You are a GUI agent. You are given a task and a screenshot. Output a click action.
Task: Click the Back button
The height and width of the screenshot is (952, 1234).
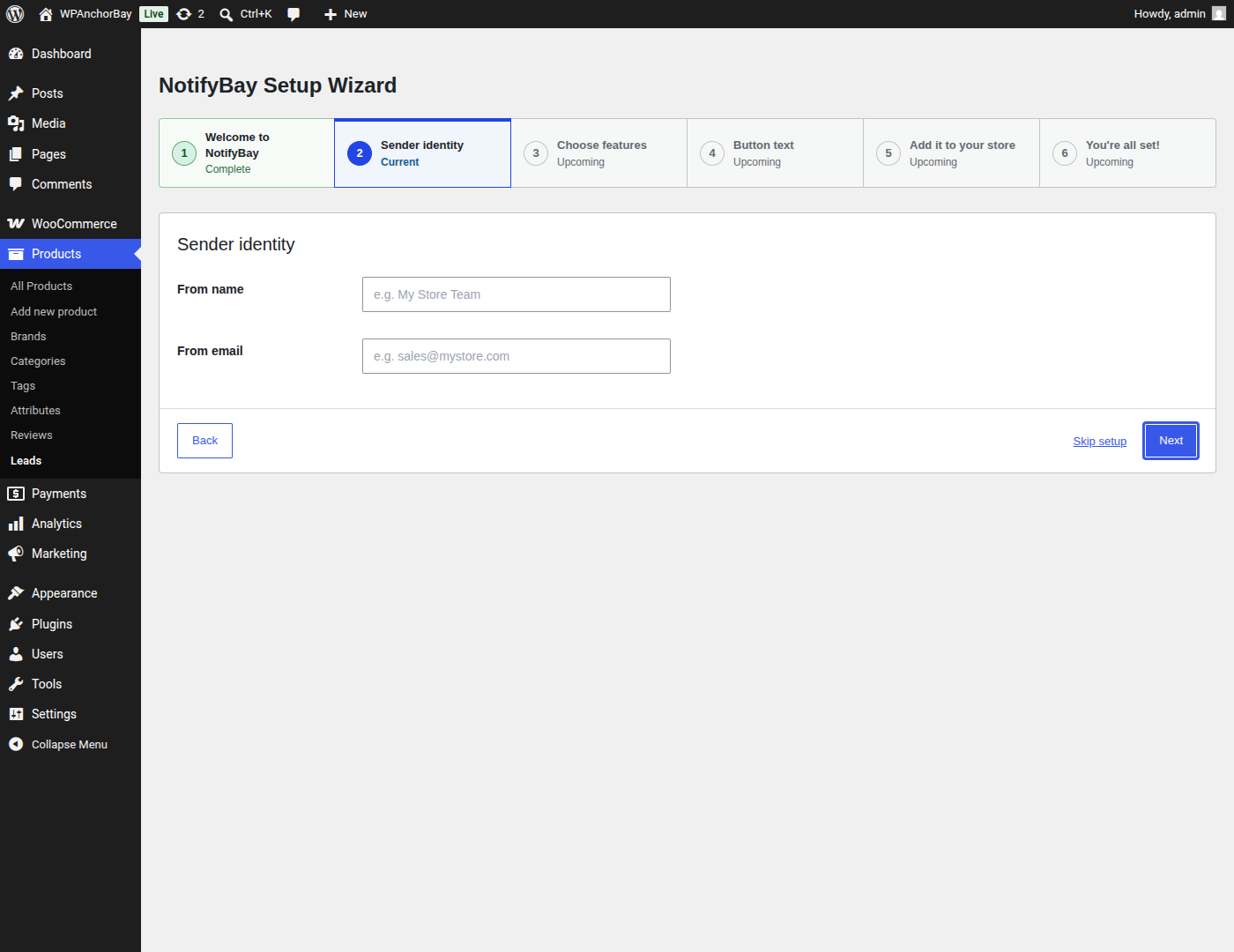tap(204, 441)
